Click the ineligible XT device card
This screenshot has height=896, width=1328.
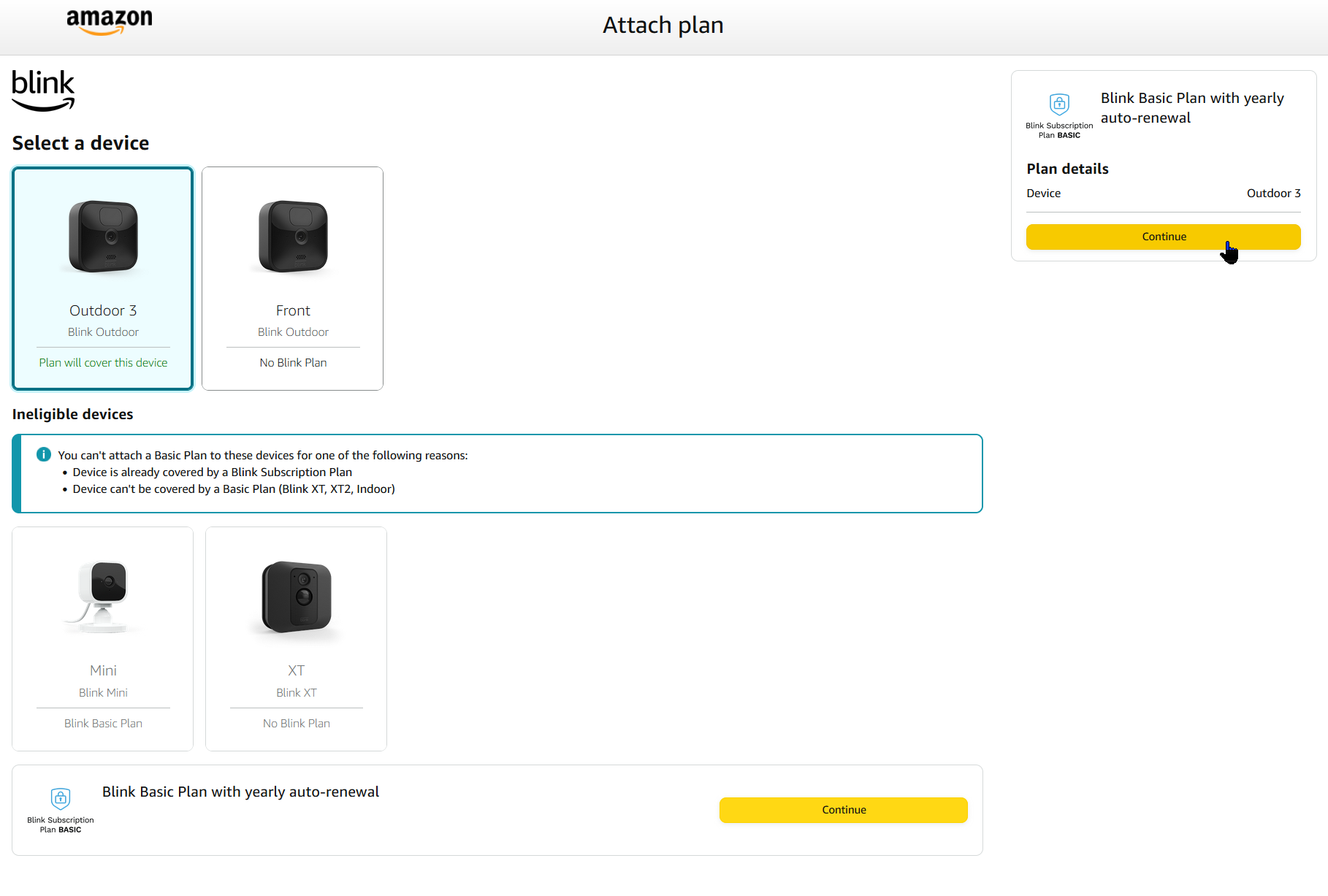pyautogui.click(x=296, y=639)
